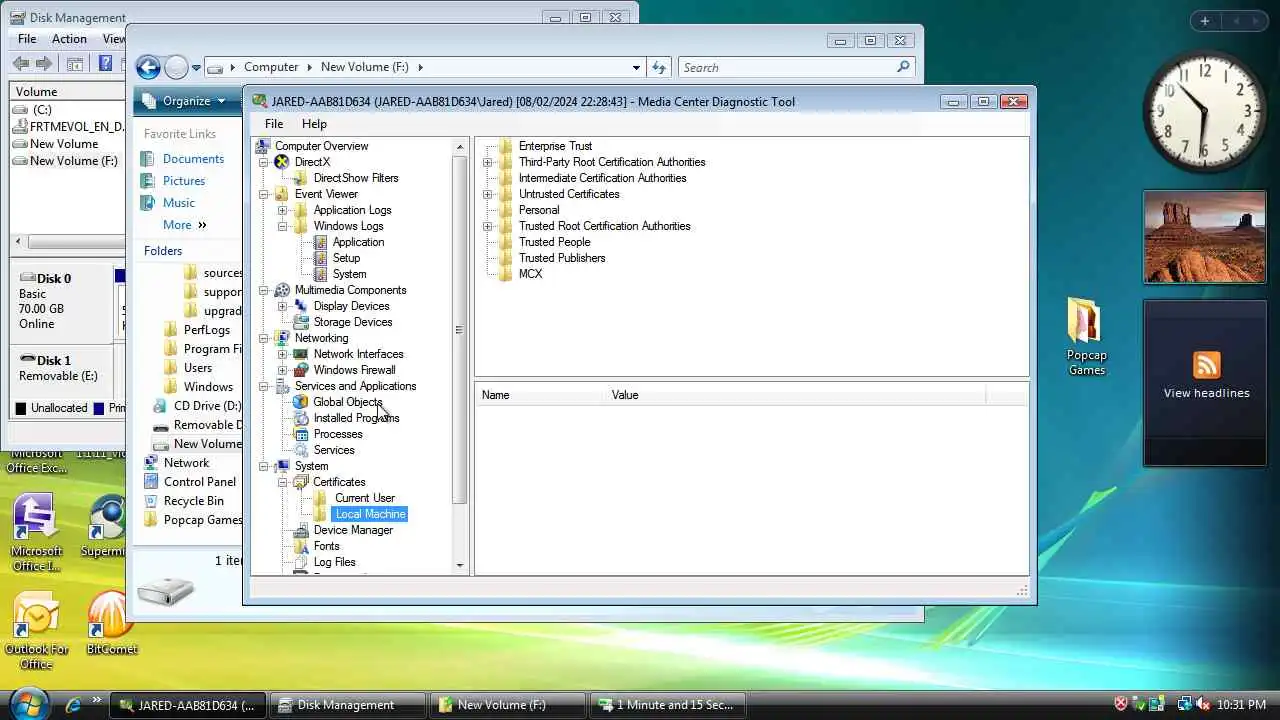
Task: Click the Event Viewer node icon
Action: 282,194
